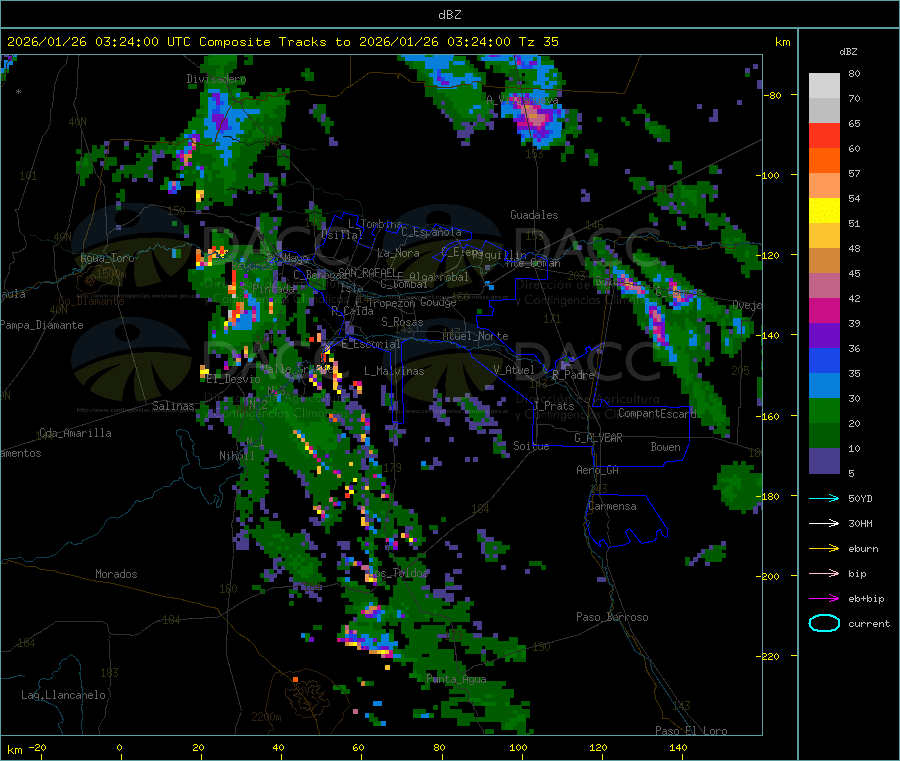
Task: Click the -120 km tick on right axis
Action: 771,255
